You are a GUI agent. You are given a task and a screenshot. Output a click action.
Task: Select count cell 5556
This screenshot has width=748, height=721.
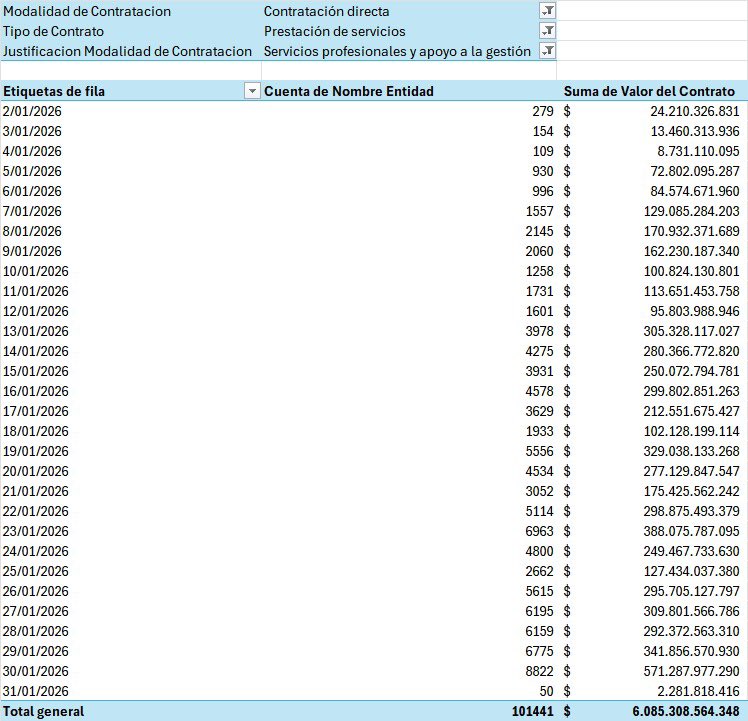(x=540, y=451)
